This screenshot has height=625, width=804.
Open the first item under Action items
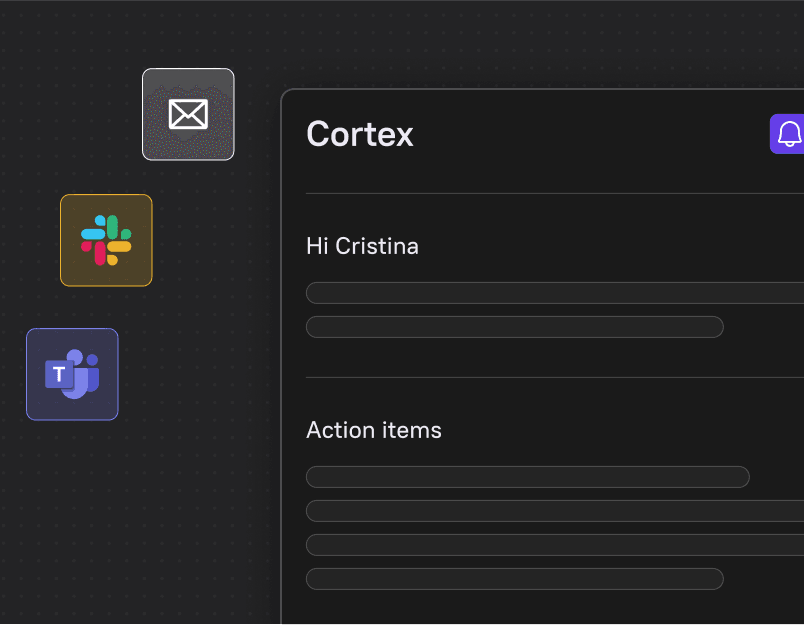[528, 477]
